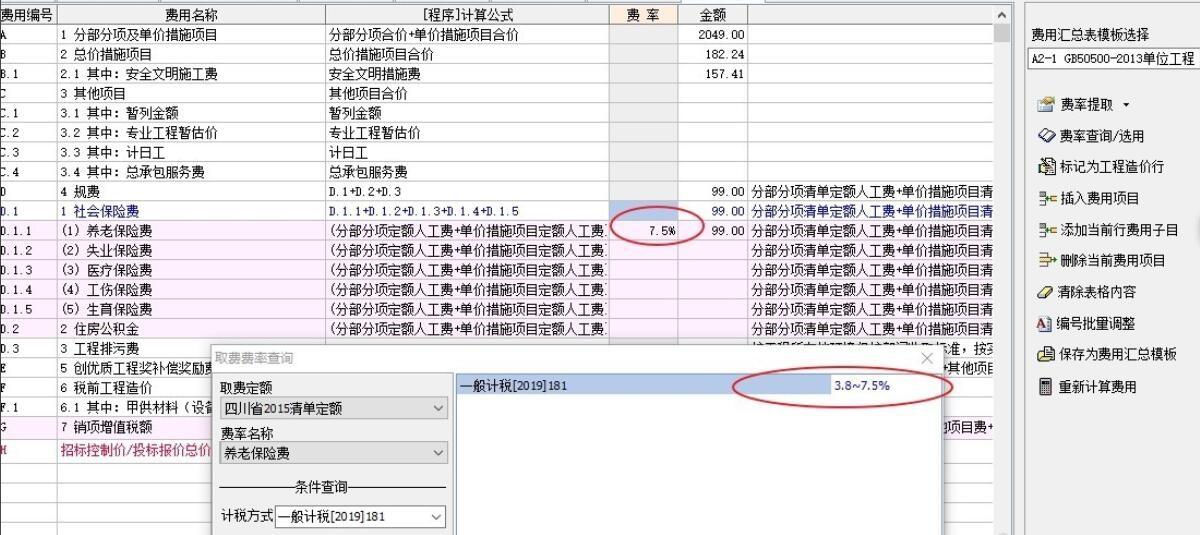Click the 7.5% rate cell
The image size is (1200, 535).
click(643, 231)
